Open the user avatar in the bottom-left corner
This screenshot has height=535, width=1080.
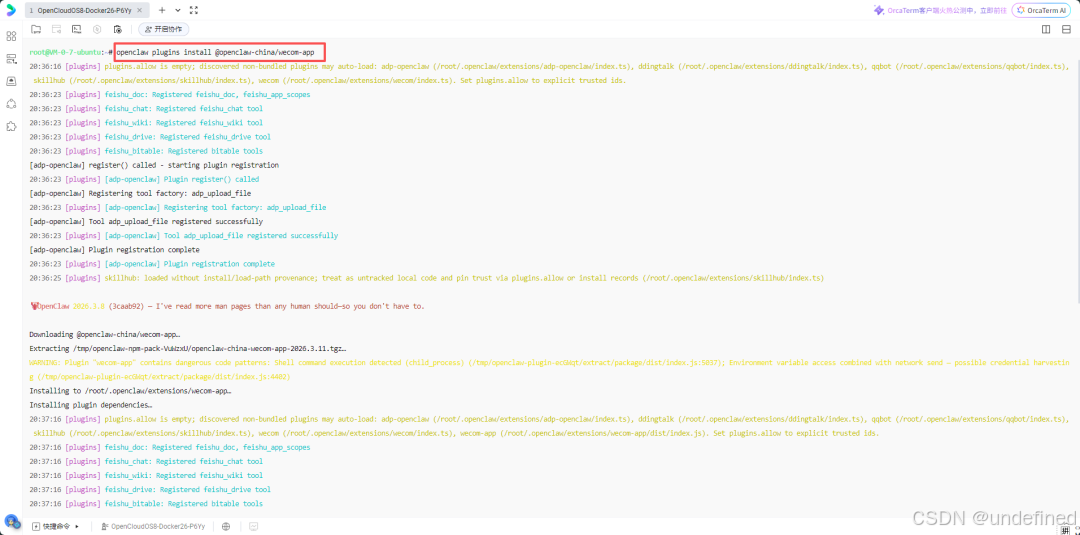coord(11,521)
